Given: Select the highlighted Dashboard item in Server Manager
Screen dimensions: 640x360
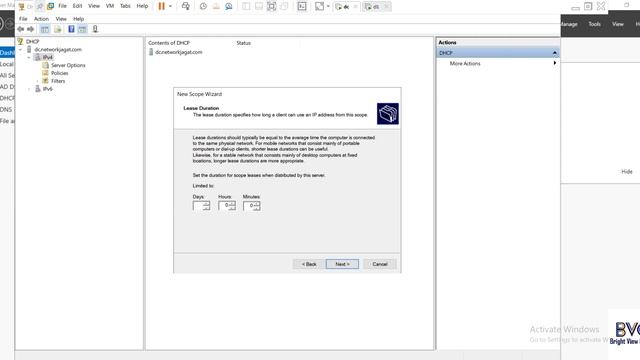Looking at the screenshot, I should coord(7,53).
